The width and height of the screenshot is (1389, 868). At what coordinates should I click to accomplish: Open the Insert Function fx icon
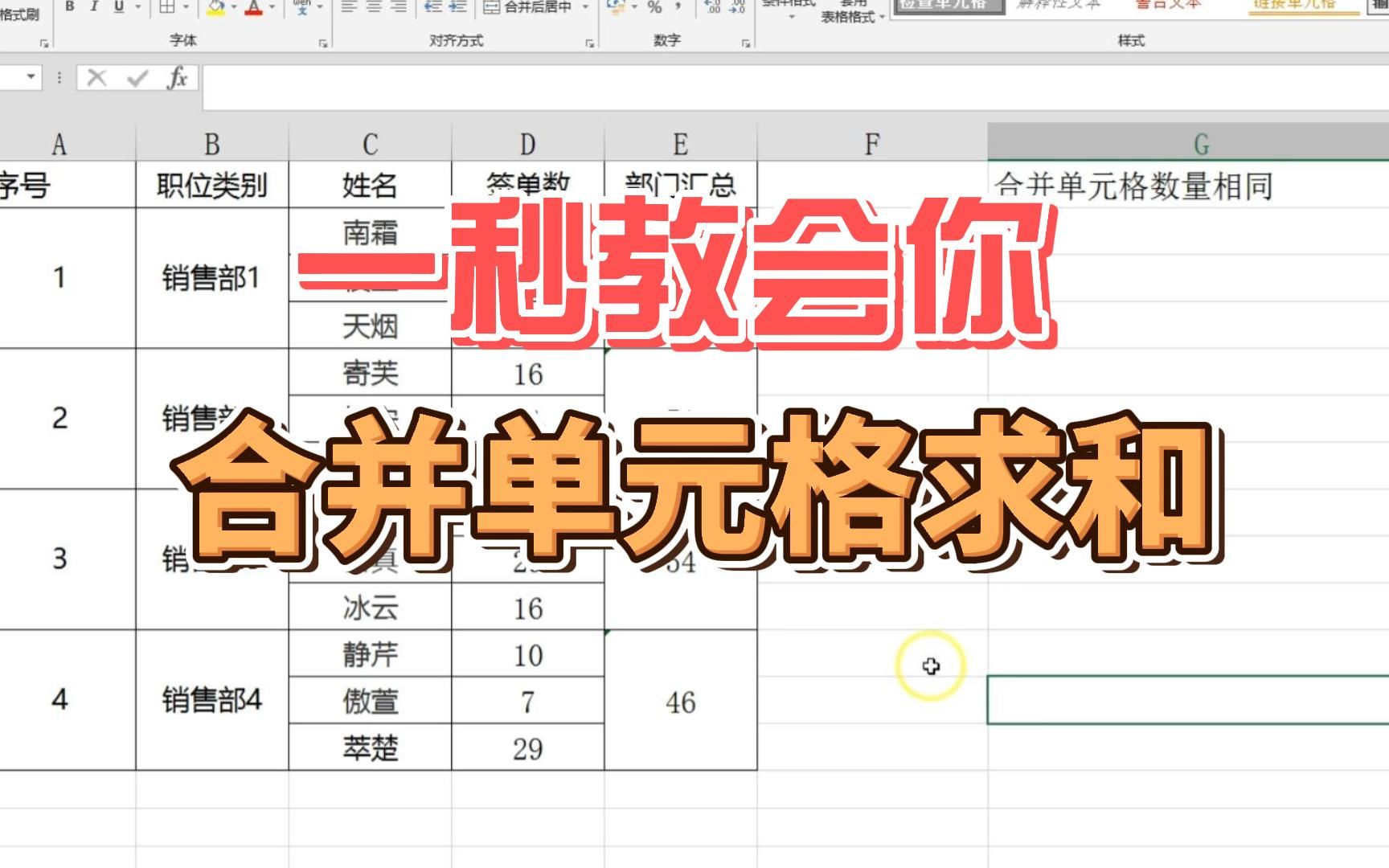tap(180, 77)
